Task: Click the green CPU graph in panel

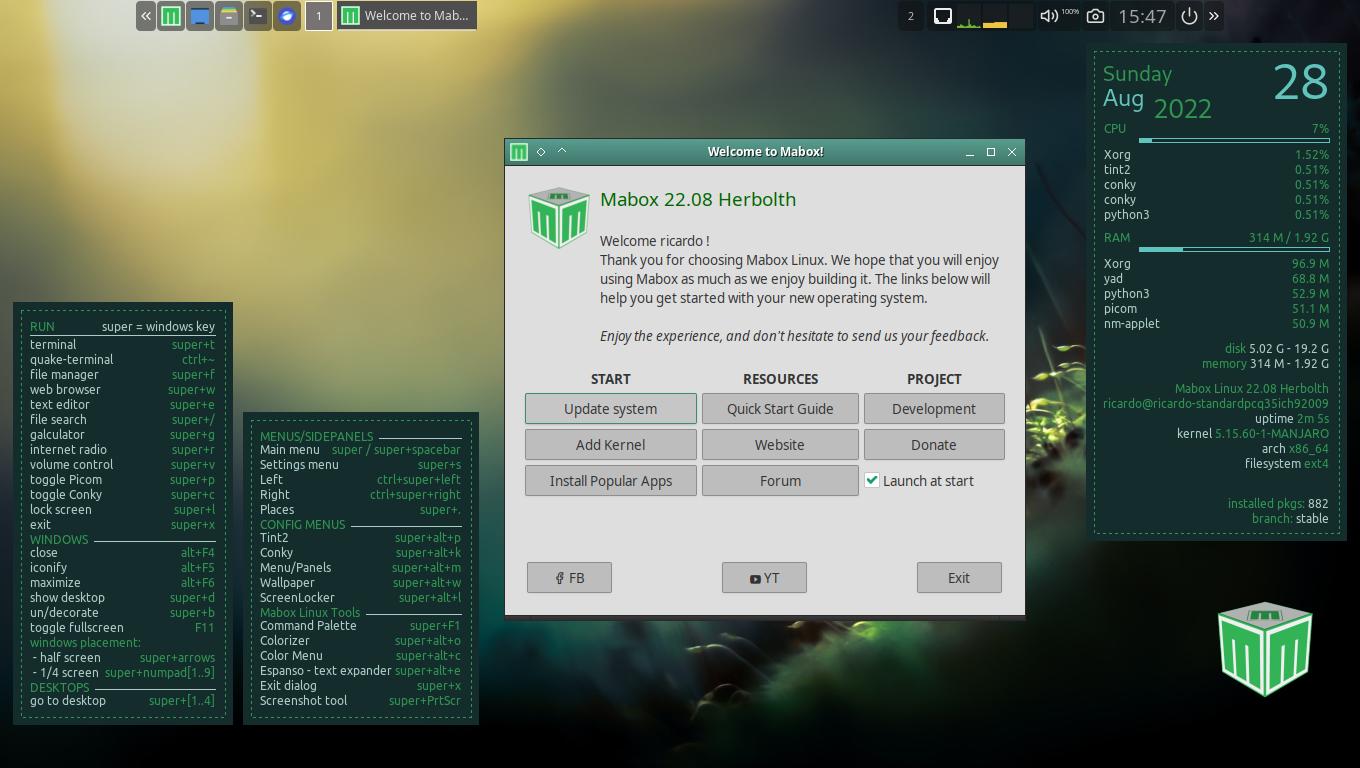Action: (x=969, y=16)
